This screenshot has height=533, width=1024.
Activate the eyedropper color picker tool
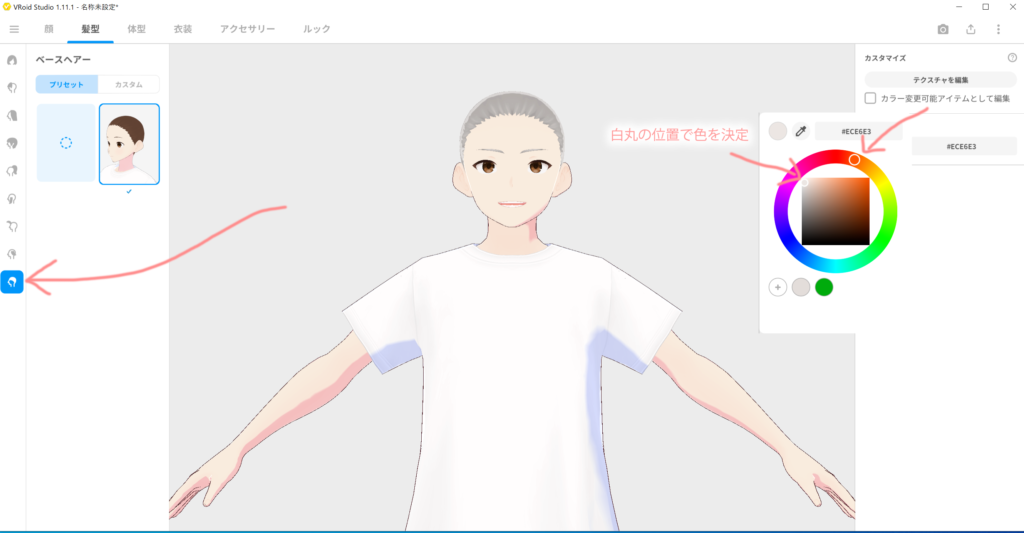point(800,131)
